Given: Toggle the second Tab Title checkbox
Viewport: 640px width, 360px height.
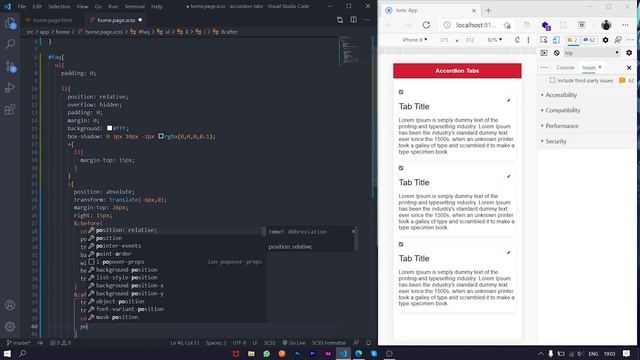Looking at the screenshot, I should pos(401,168).
